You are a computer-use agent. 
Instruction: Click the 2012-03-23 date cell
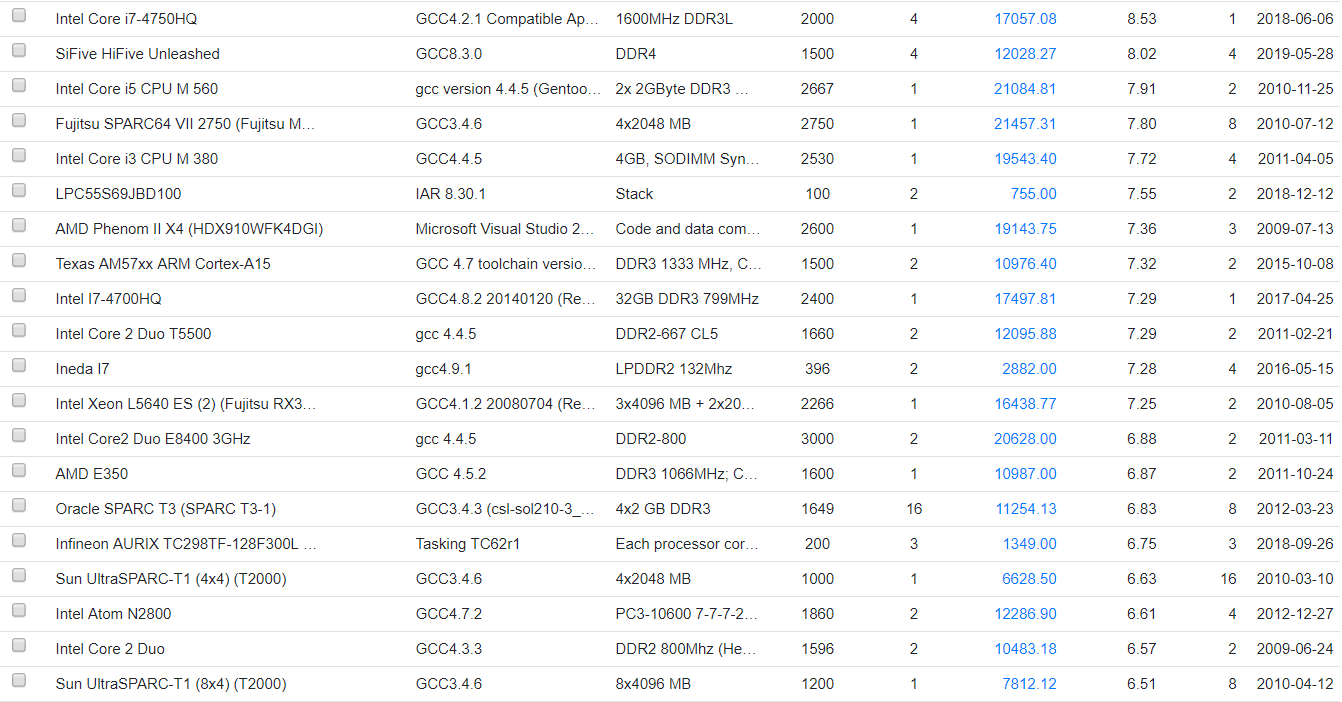pos(1295,509)
